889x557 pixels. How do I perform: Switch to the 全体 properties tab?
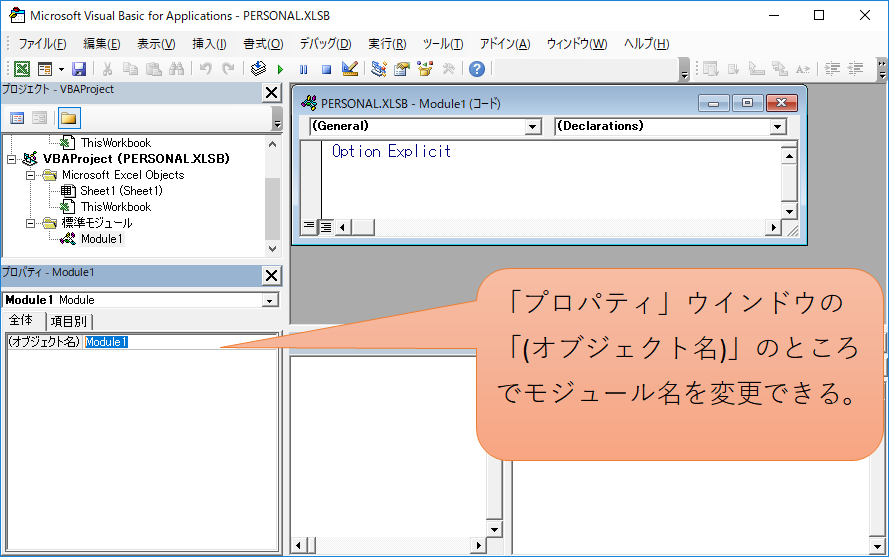pyautogui.click(x=21, y=320)
